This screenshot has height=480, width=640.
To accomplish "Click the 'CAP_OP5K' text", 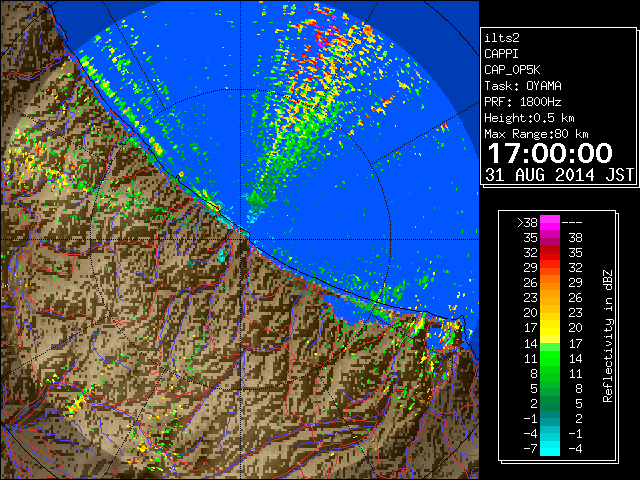I will pyautogui.click(x=512, y=70).
